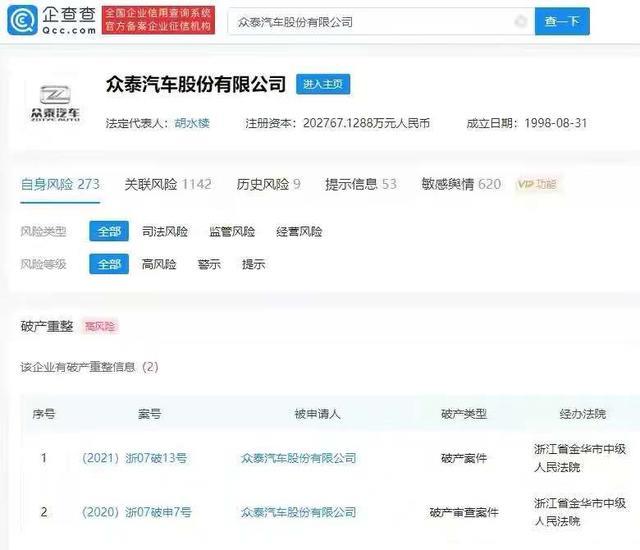The width and height of the screenshot is (640, 550).
Task: Switch to the 提示信息 53 tab
Action: pyautogui.click(x=361, y=184)
